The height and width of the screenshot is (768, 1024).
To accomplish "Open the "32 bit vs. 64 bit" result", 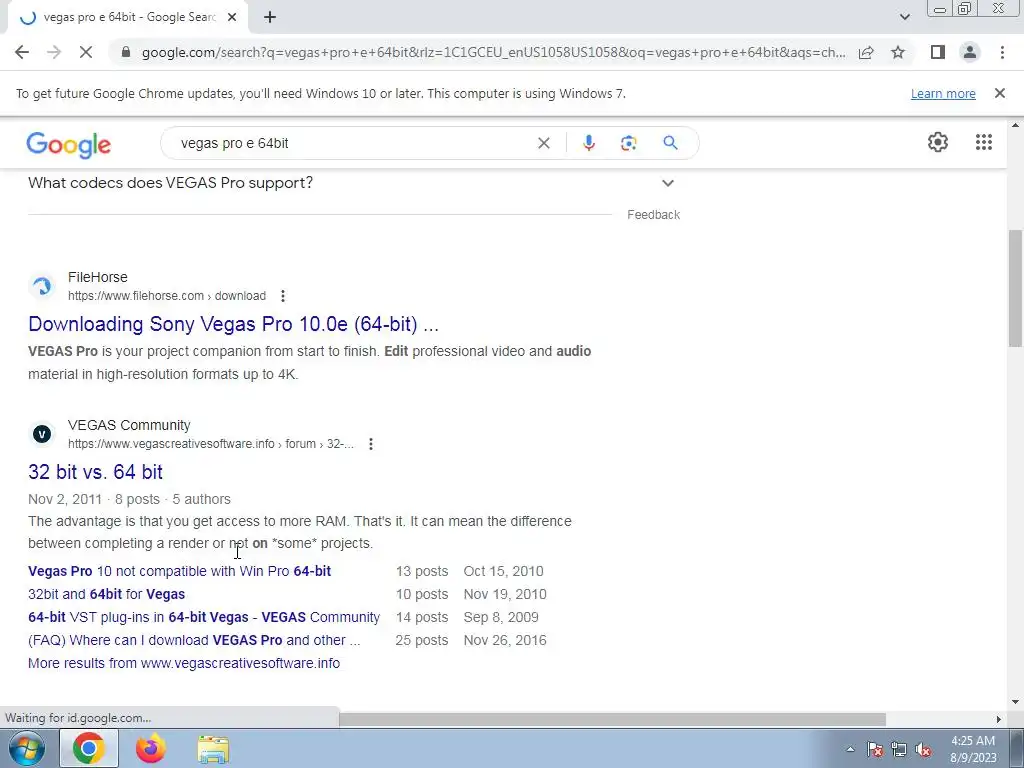I will click(95, 472).
